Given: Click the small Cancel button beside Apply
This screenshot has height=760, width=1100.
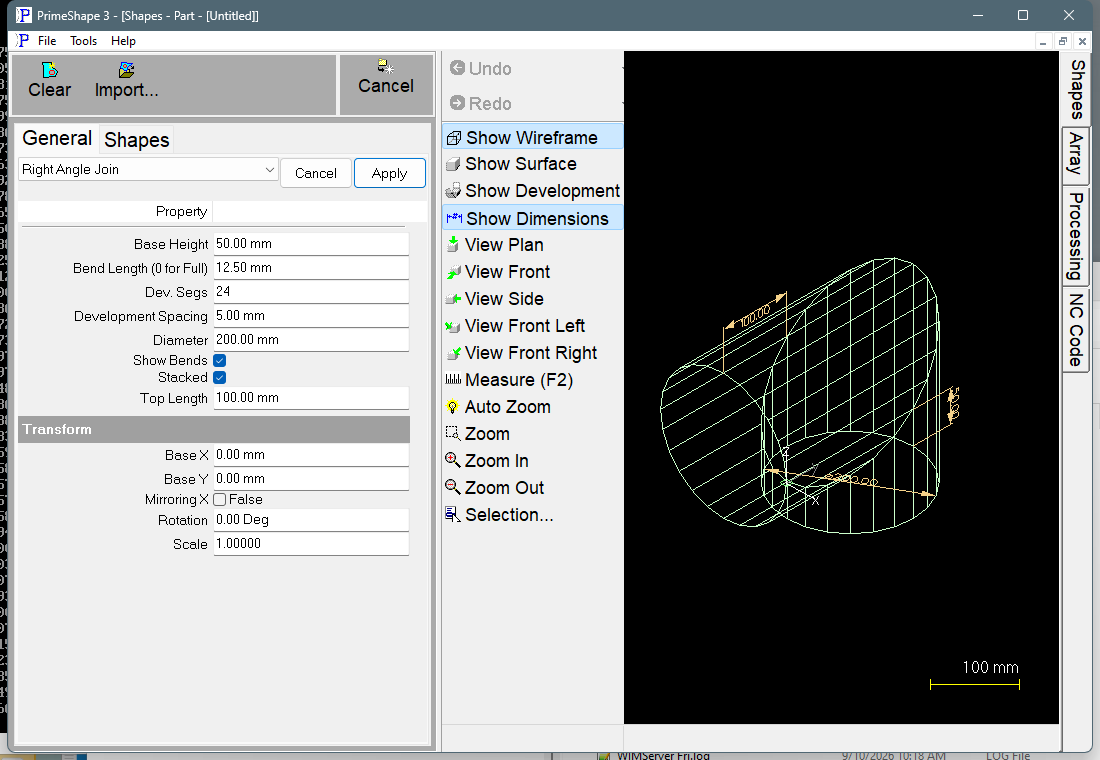Looking at the screenshot, I should pyautogui.click(x=316, y=173).
